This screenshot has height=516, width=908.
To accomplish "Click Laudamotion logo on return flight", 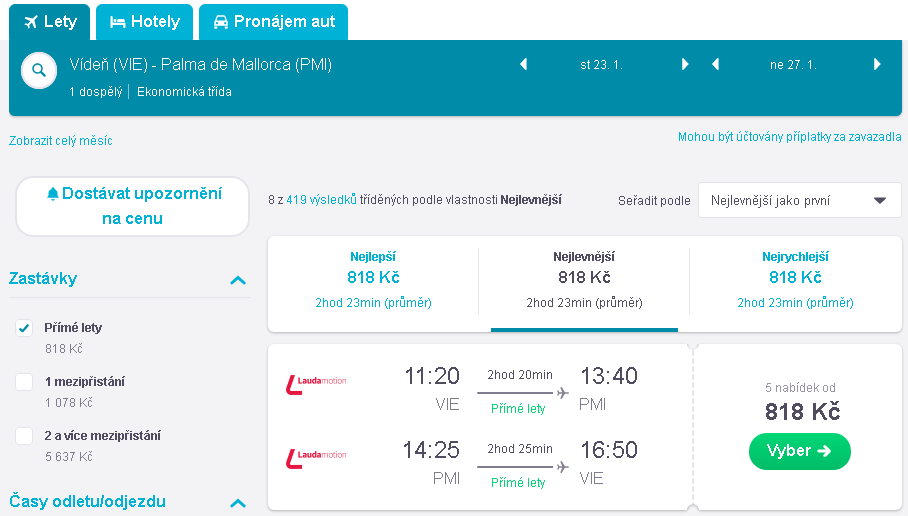I will pyautogui.click(x=316, y=459).
